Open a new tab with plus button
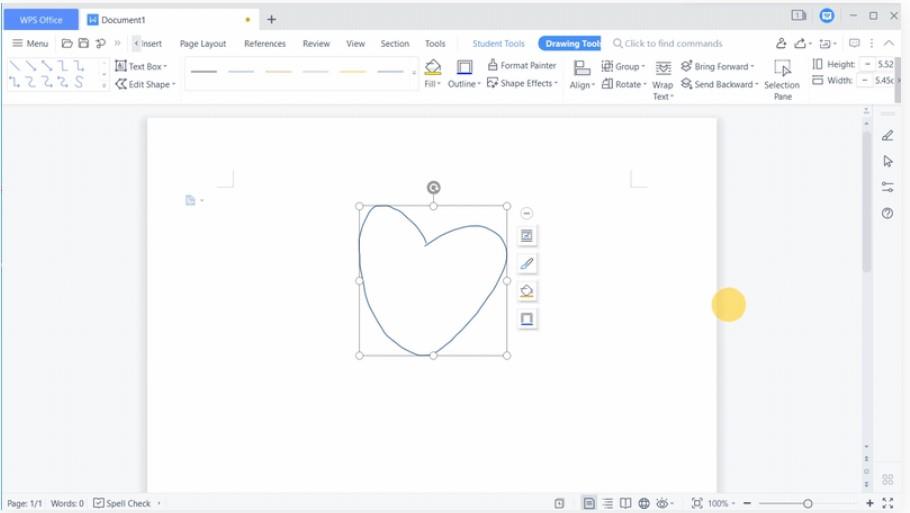The width and height of the screenshot is (910, 513). pyautogui.click(x=271, y=19)
